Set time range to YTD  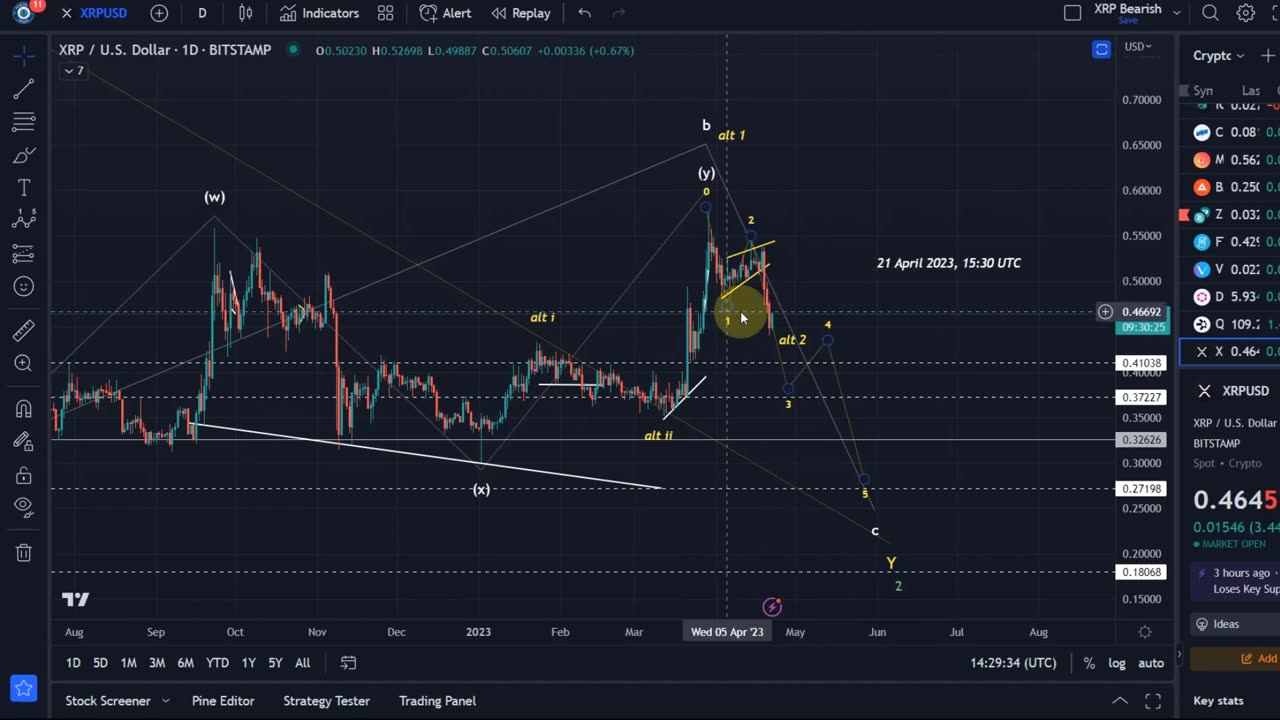click(217, 663)
